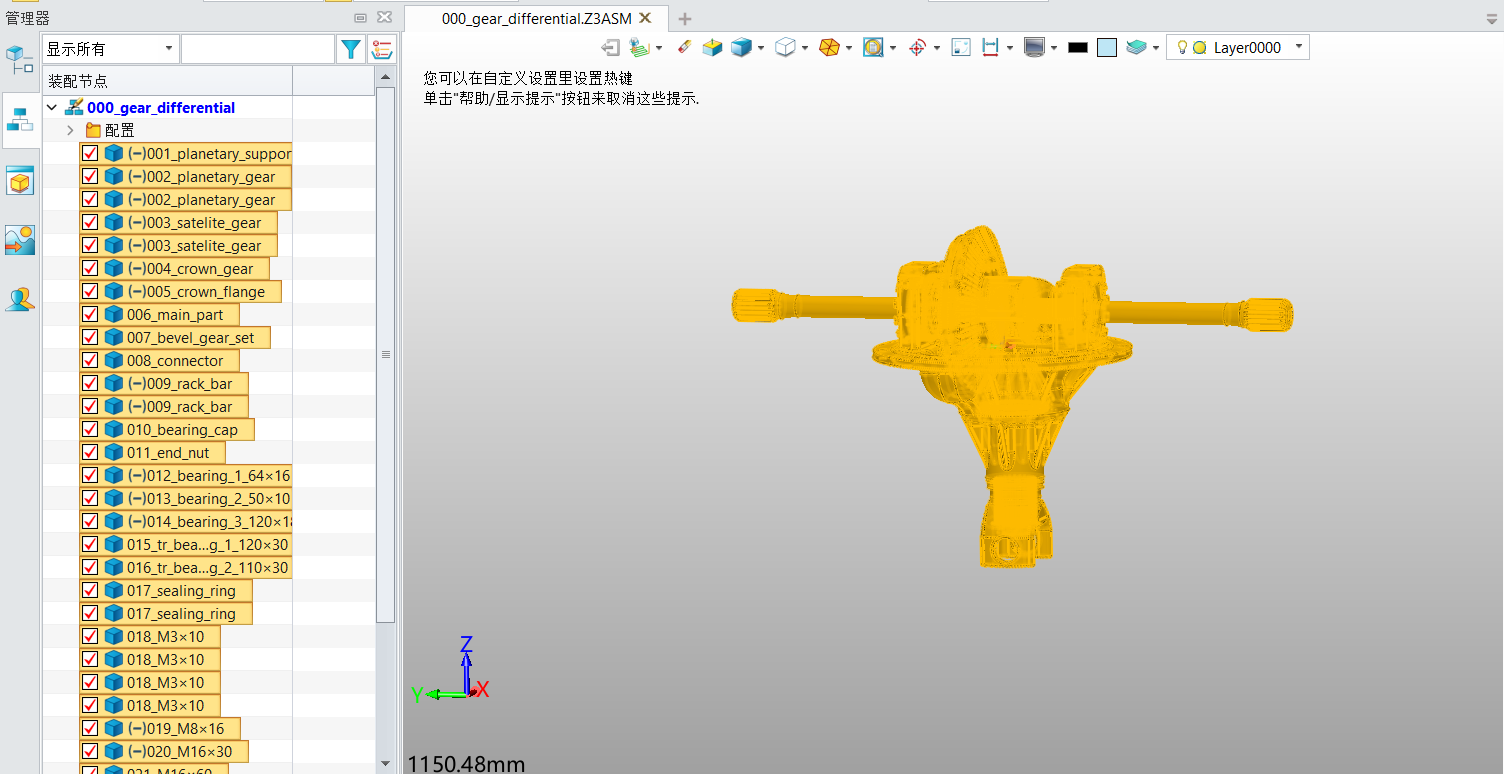The image size is (1504, 774).
Task: Click the dimension measure icon
Action: [991, 47]
